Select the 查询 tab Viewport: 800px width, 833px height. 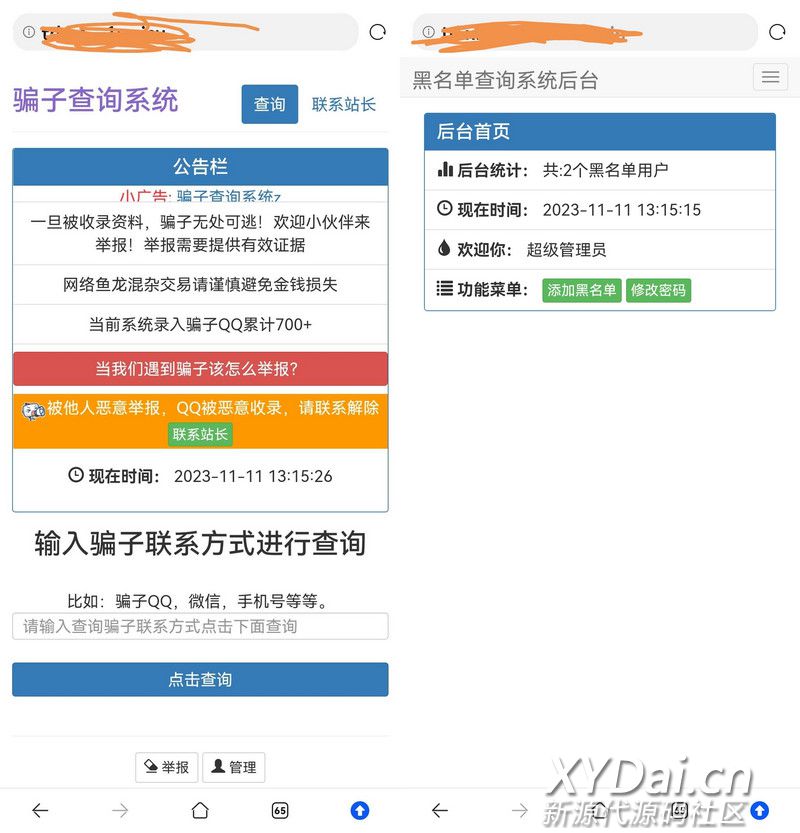coord(269,104)
